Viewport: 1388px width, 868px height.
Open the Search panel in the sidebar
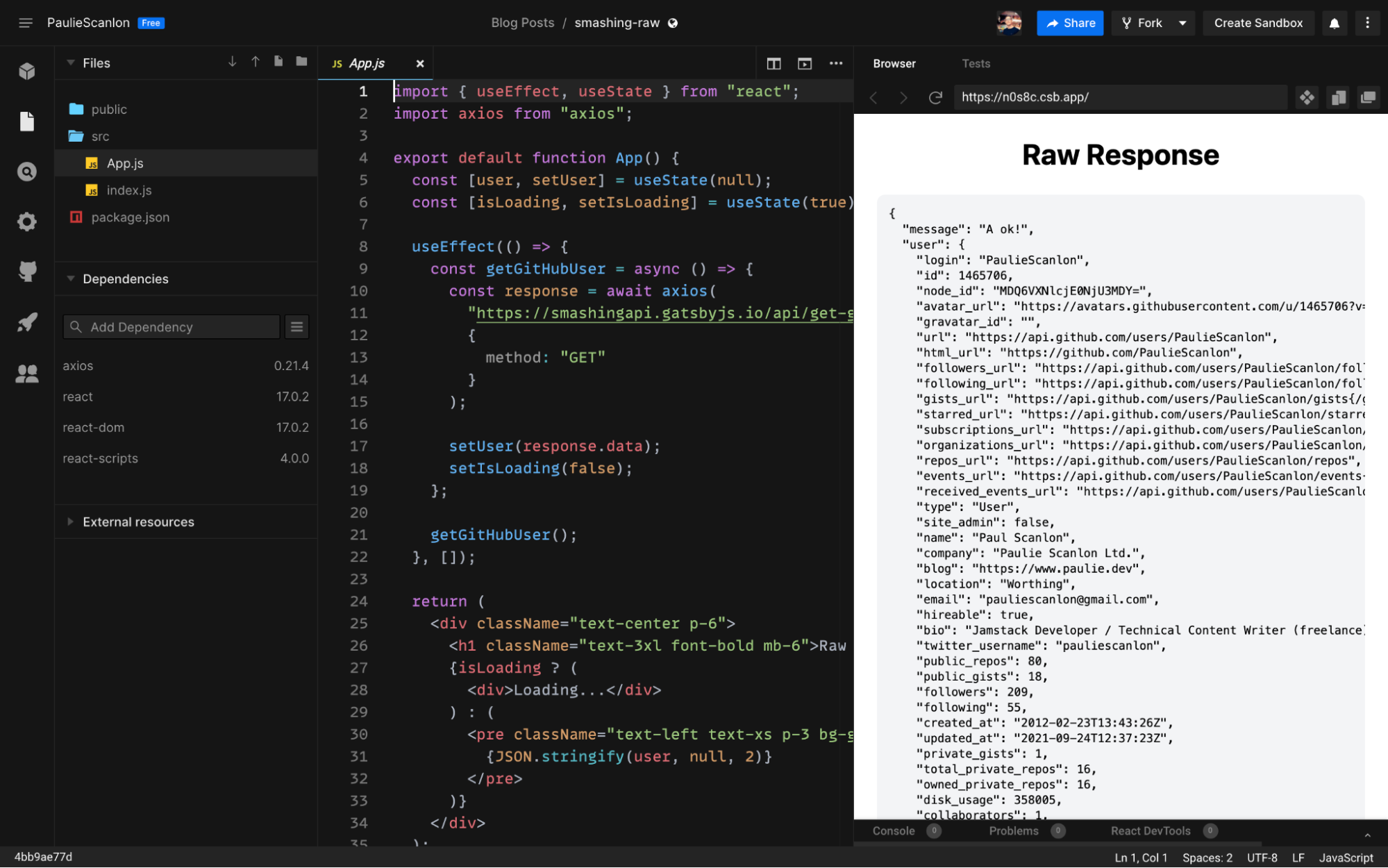coord(26,172)
